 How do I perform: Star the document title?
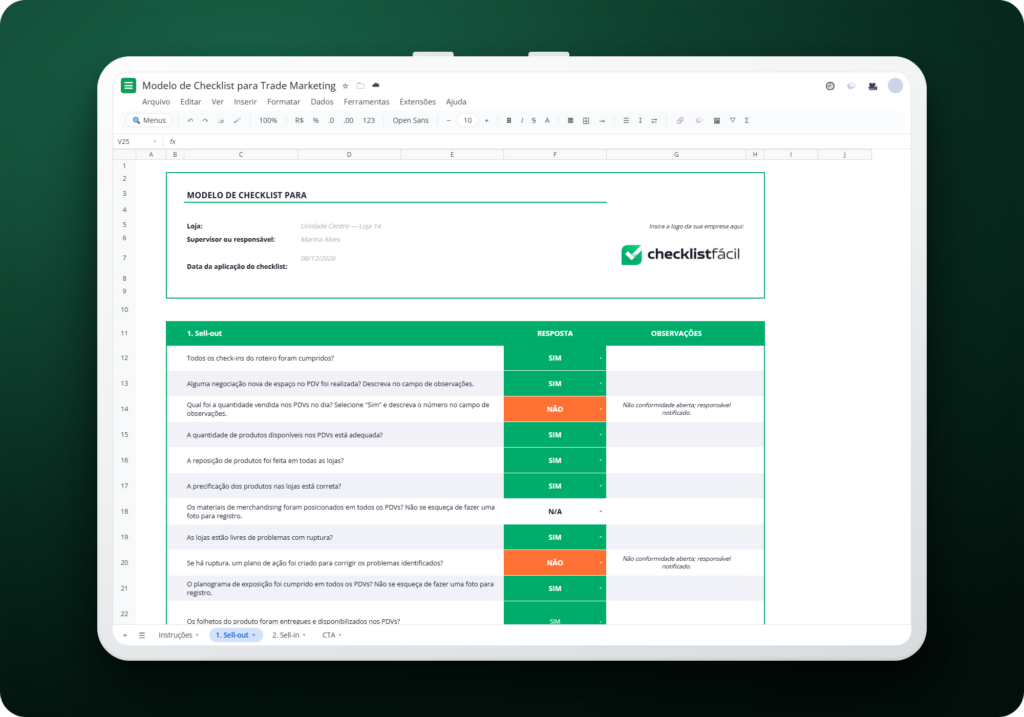point(345,86)
